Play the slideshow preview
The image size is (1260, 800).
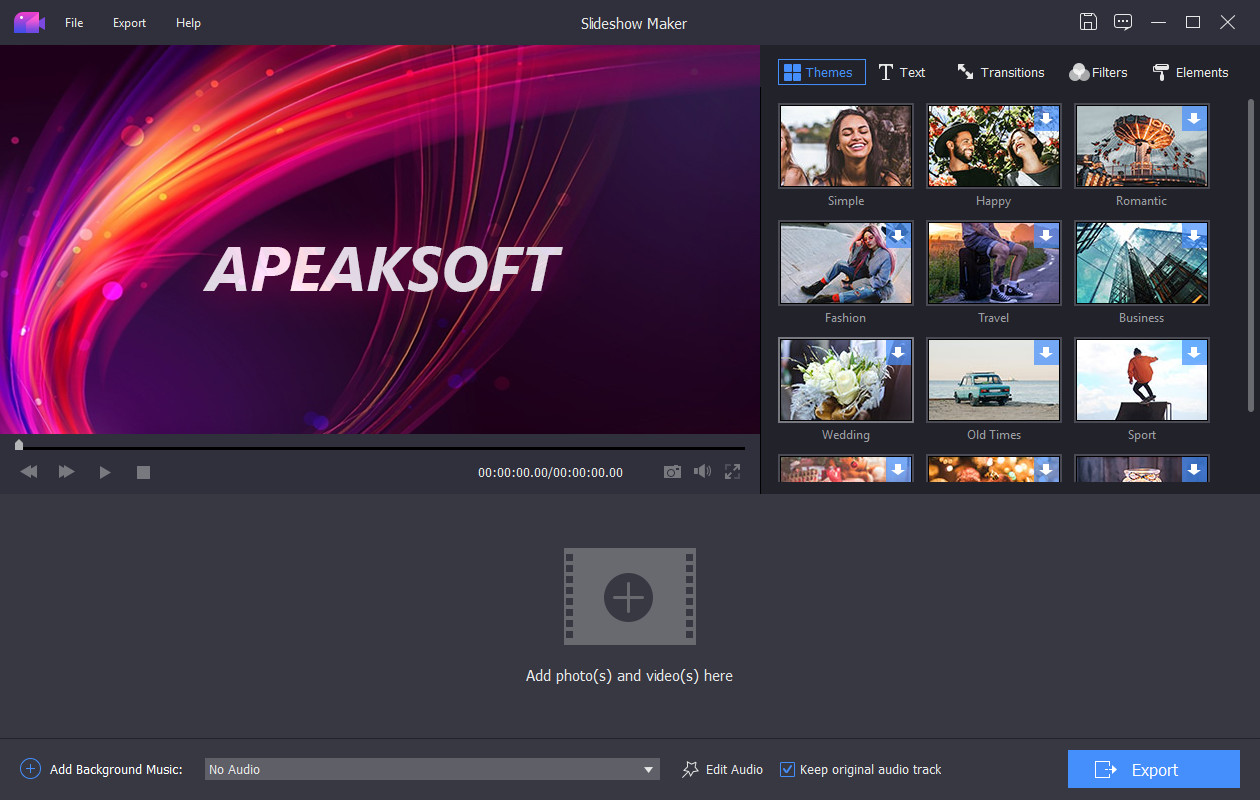[105, 472]
